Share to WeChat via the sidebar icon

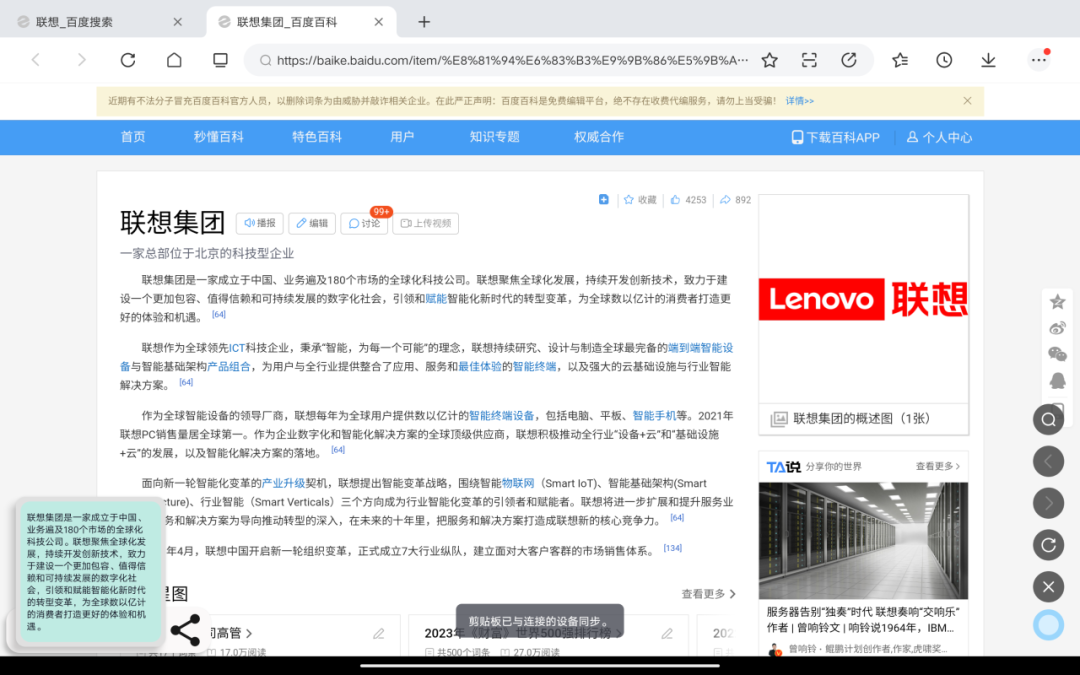1057,354
